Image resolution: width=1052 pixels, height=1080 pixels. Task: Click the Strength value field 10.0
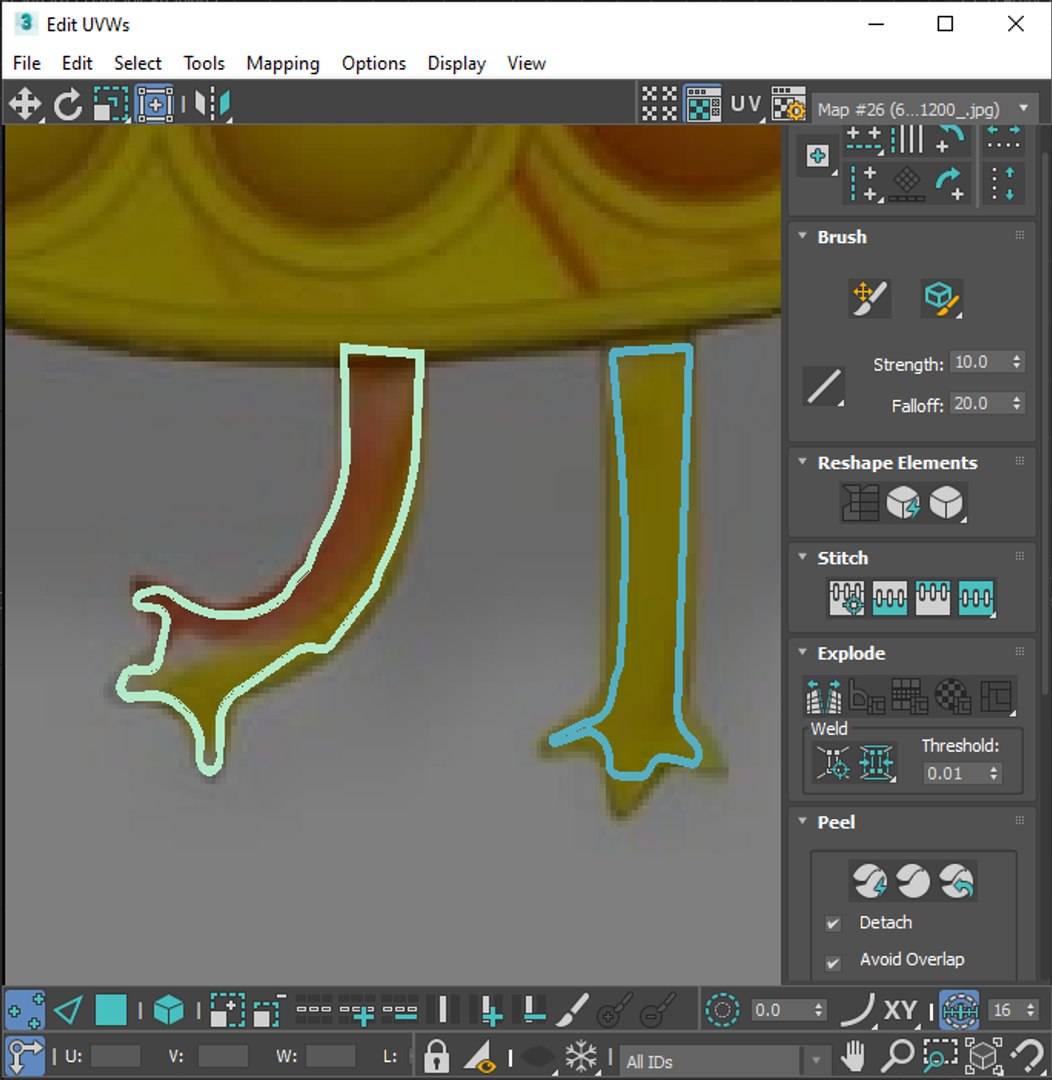tap(980, 362)
